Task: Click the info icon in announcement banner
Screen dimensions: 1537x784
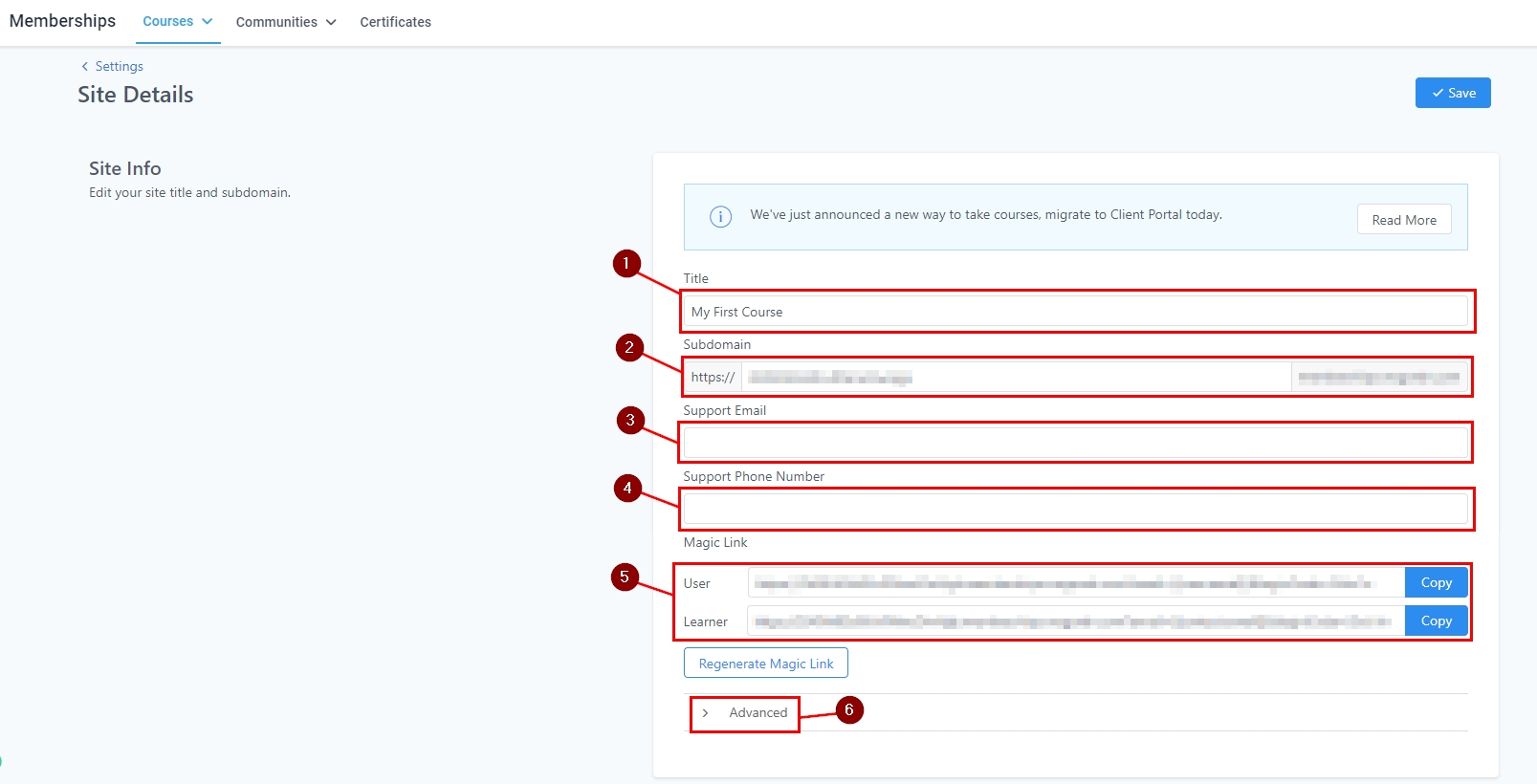Action: [720, 217]
